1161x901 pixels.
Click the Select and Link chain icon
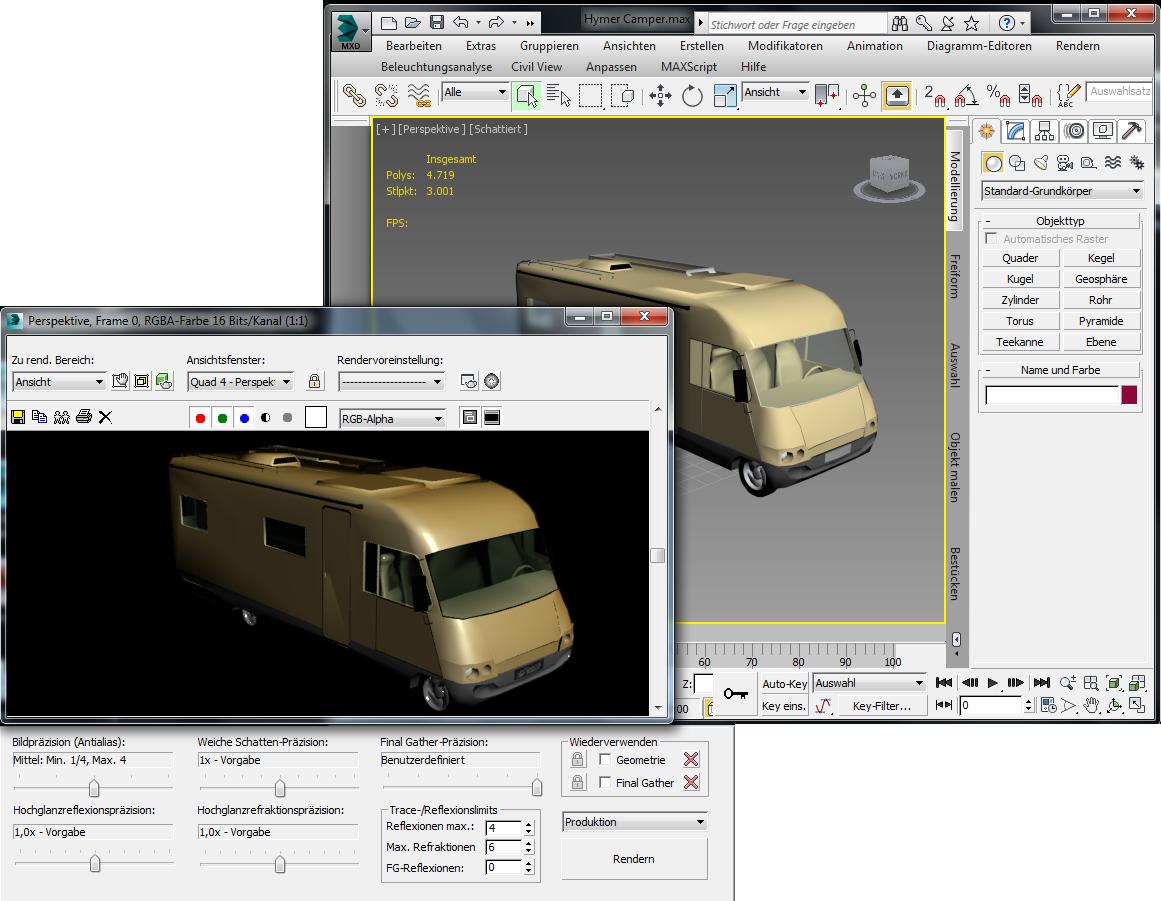[354, 96]
